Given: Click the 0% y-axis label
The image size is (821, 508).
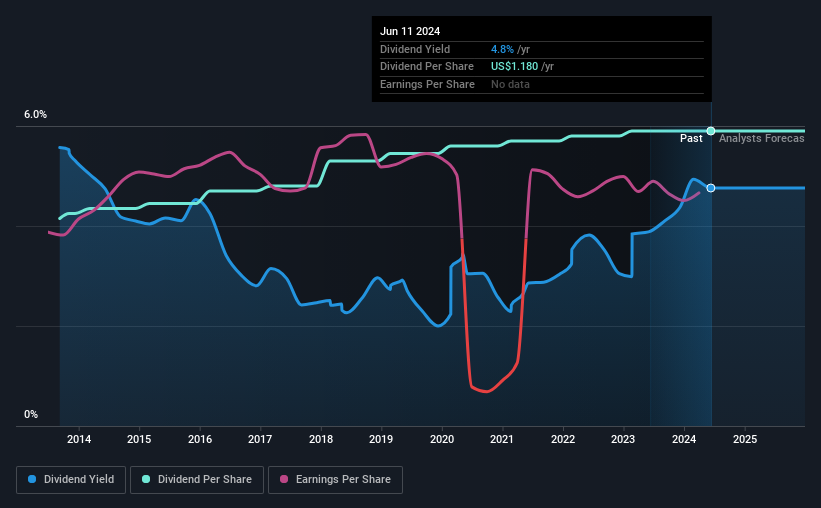Looking at the screenshot, I should (31, 414).
